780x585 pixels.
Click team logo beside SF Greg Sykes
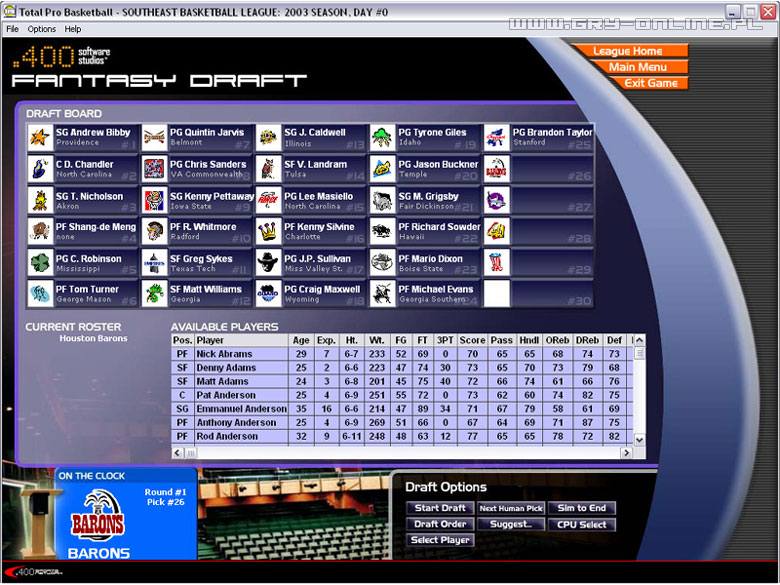154,263
